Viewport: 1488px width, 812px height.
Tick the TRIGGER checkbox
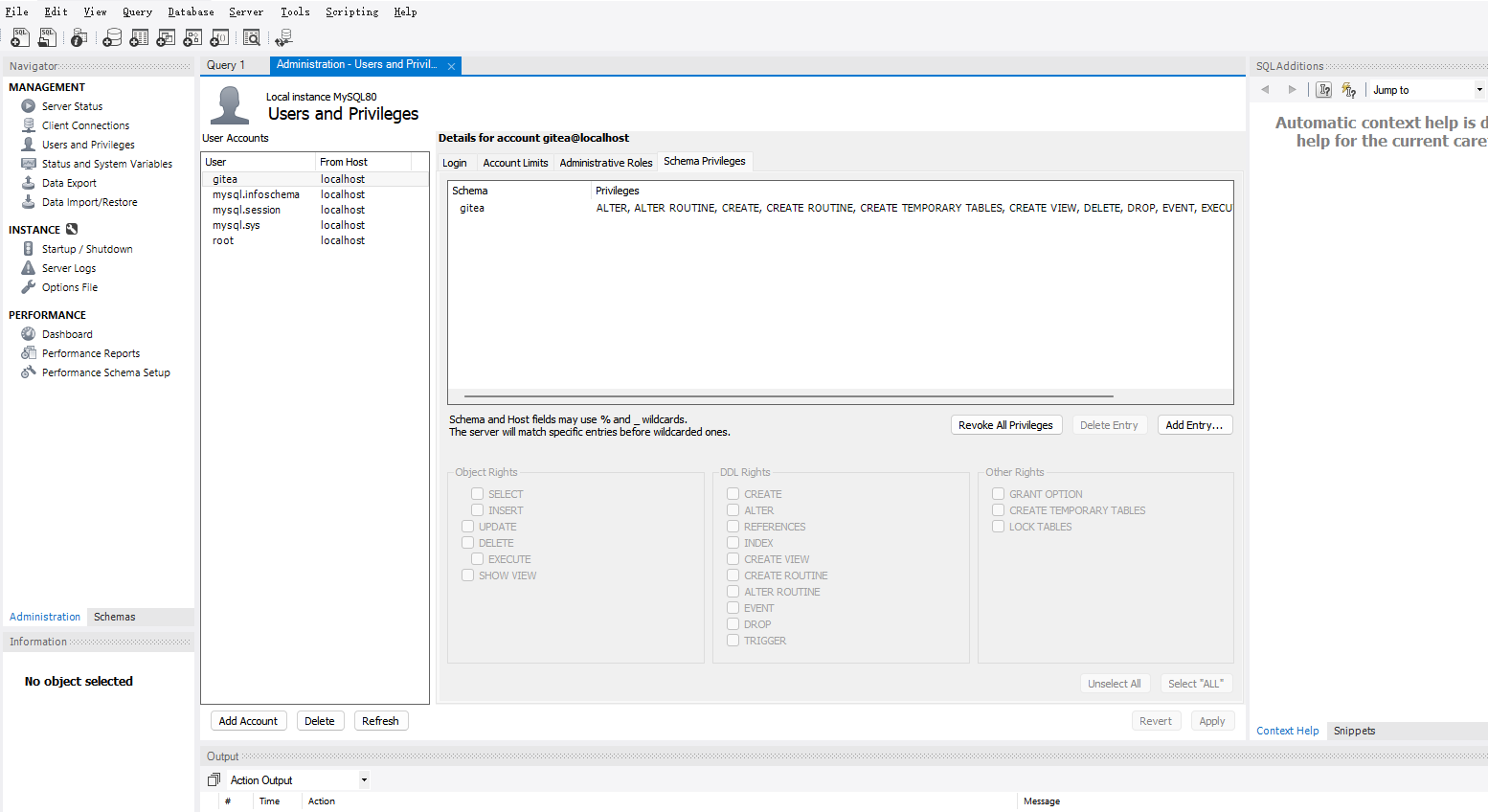733,641
